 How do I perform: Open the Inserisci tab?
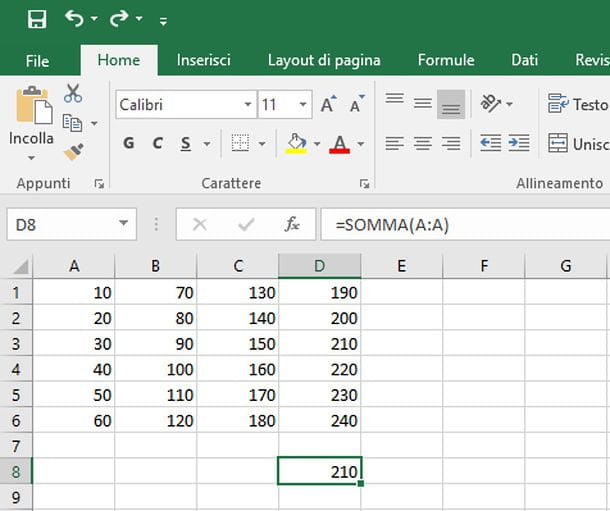tap(203, 60)
